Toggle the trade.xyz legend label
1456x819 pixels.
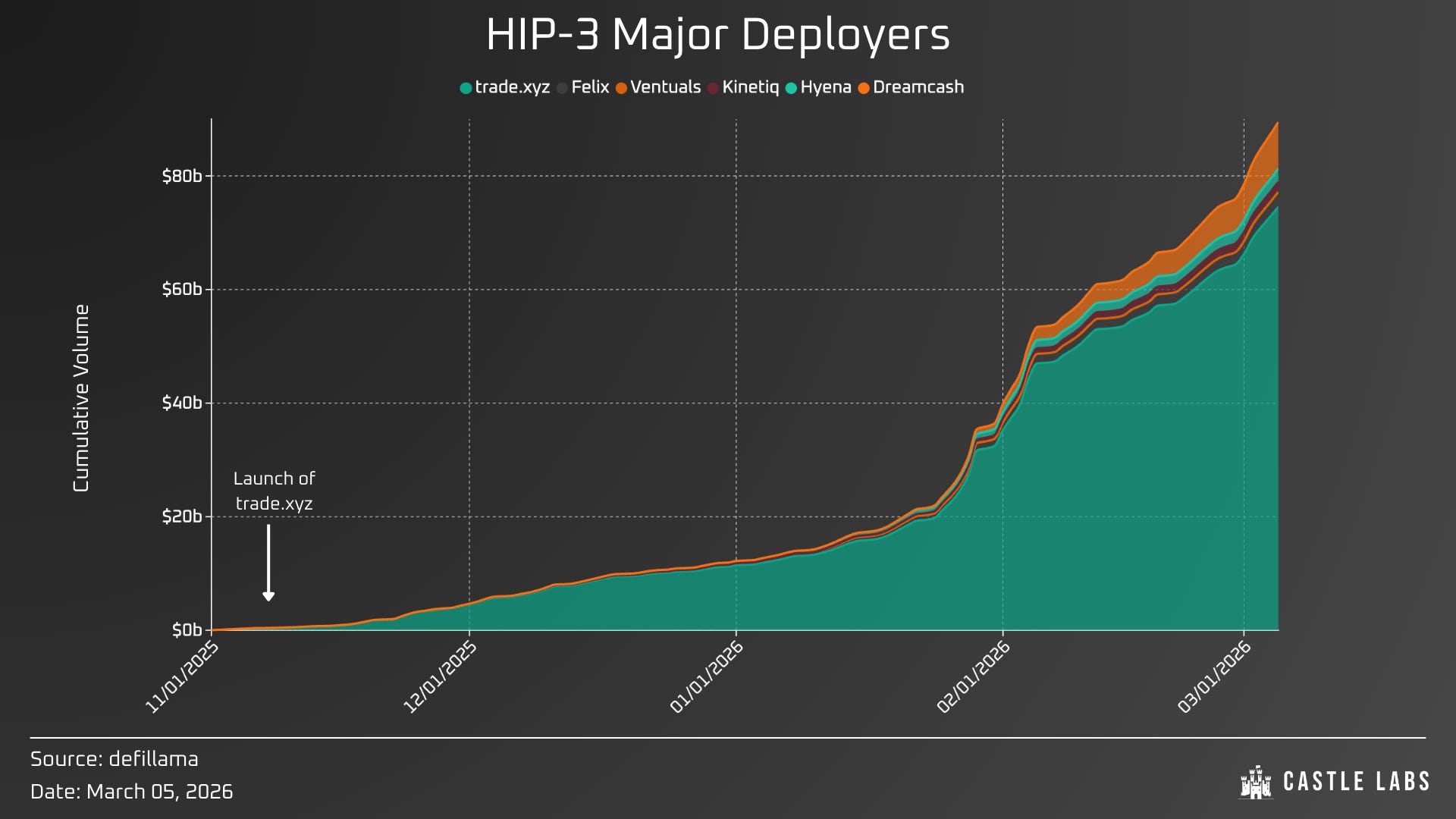coord(512,87)
